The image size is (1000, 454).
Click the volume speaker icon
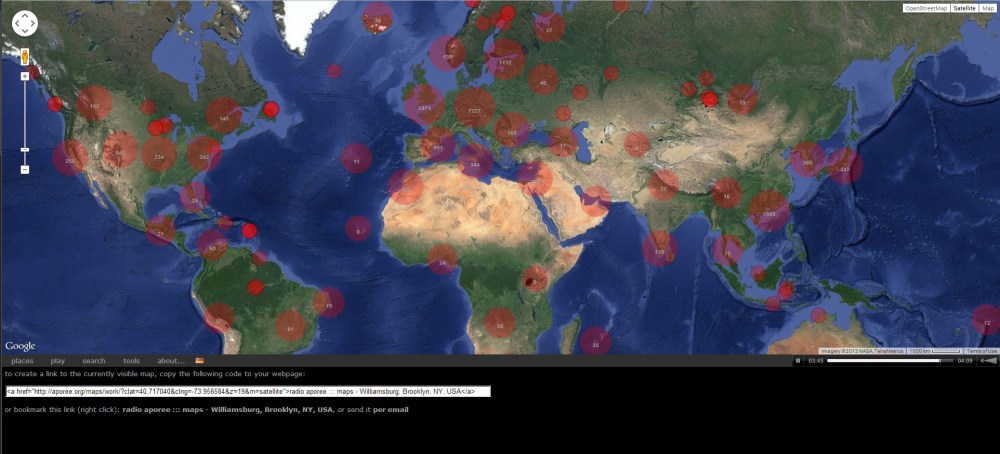point(985,360)
